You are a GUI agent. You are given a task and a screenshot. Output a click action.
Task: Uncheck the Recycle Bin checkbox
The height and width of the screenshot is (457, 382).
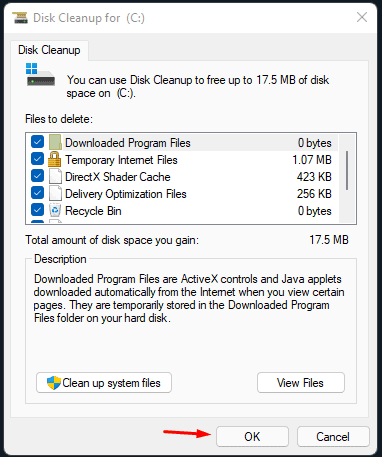[x=37, y=210]
